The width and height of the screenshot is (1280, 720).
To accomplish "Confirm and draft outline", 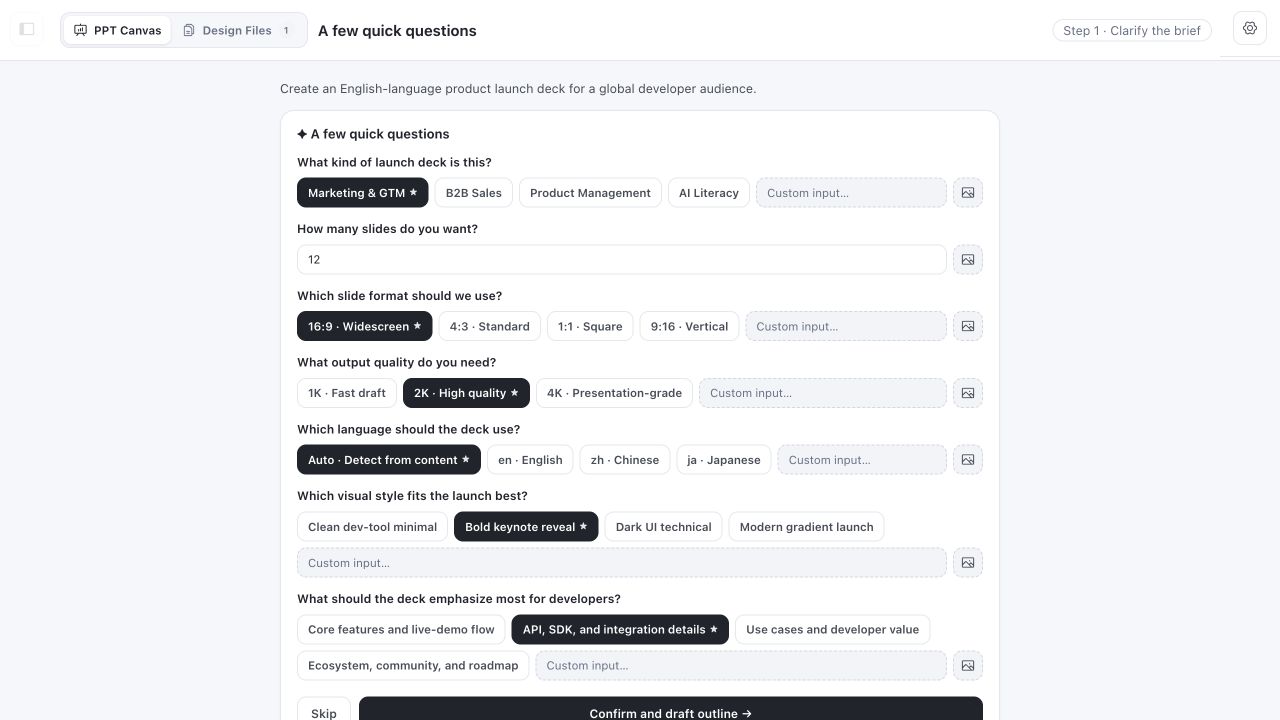I will (x=671, y=712).
